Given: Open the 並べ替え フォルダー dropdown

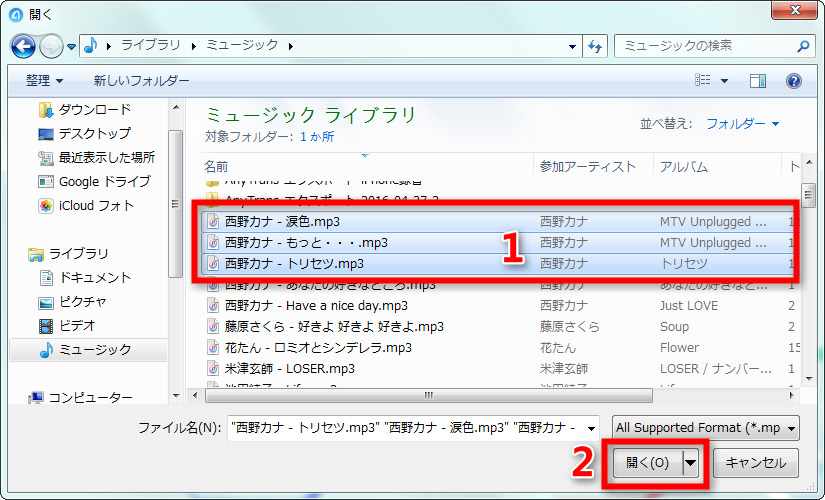Looking at the screenshot, I should pos(742,124).
